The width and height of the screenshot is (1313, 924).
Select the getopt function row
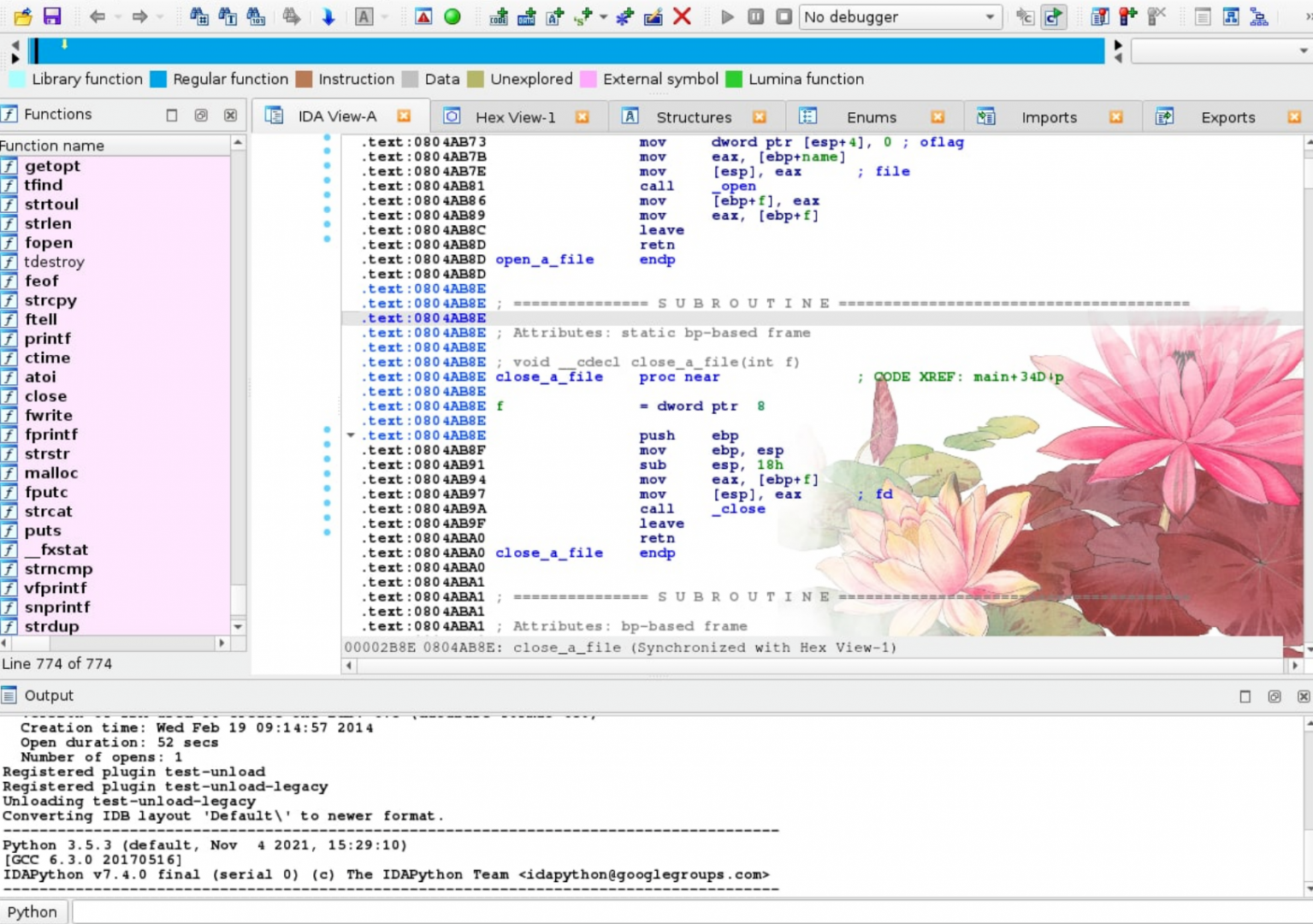[115, 166]
